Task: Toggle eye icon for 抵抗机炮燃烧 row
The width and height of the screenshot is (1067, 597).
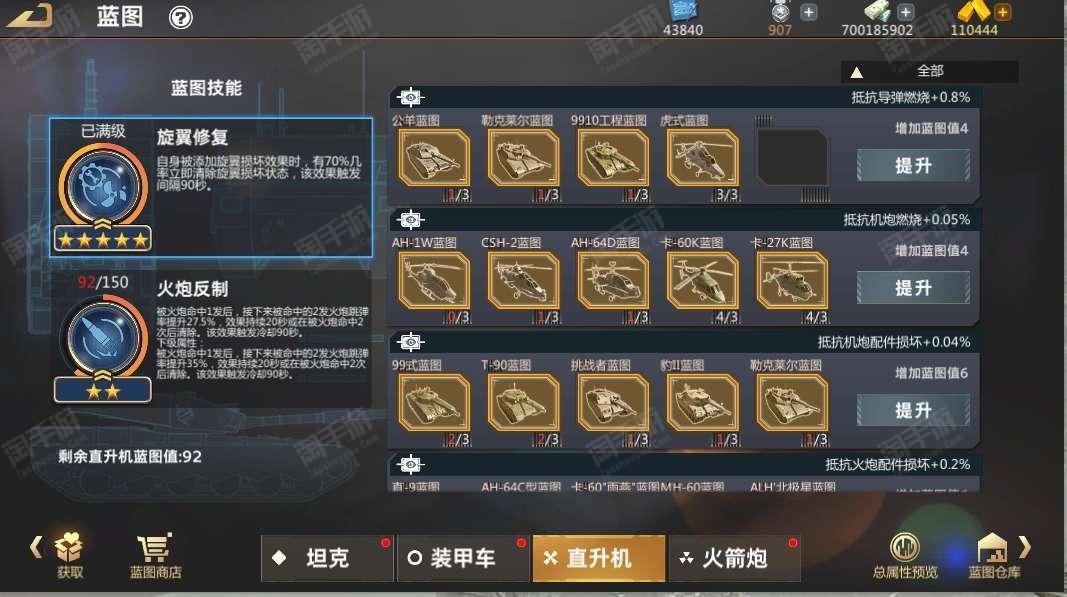Action: (x=410, y=220)
